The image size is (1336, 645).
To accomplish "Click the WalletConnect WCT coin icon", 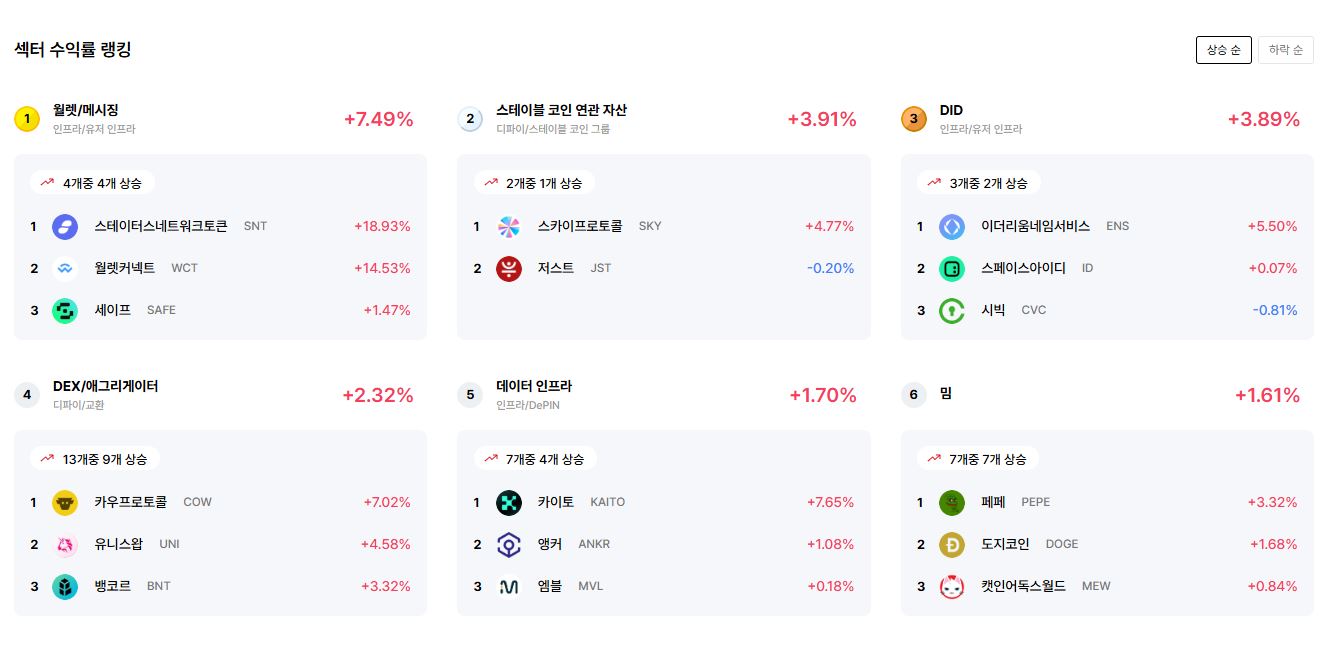I will pyautogui.click(x=65, y=268).
